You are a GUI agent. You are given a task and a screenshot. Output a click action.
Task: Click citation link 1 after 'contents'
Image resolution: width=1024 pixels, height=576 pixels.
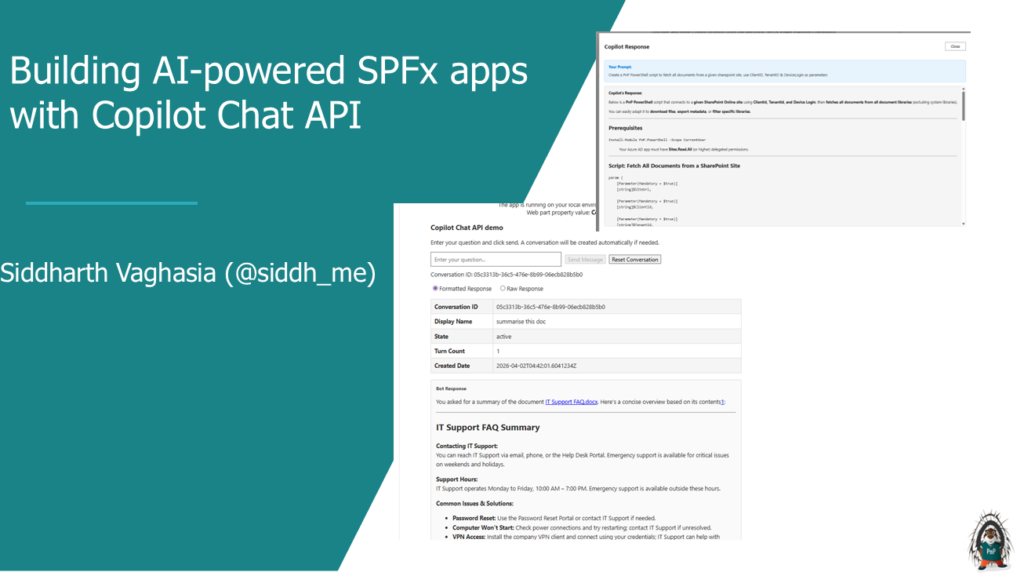722,402
